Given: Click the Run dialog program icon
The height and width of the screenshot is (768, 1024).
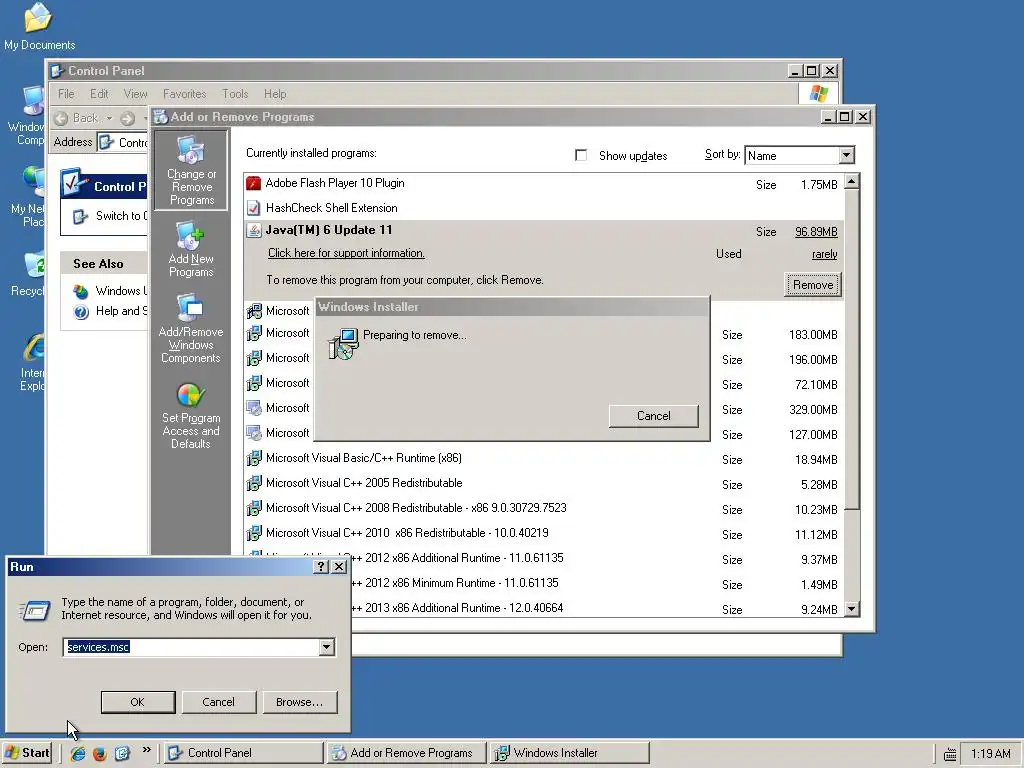Looking at the screenshot, I should tap(34, 611).
